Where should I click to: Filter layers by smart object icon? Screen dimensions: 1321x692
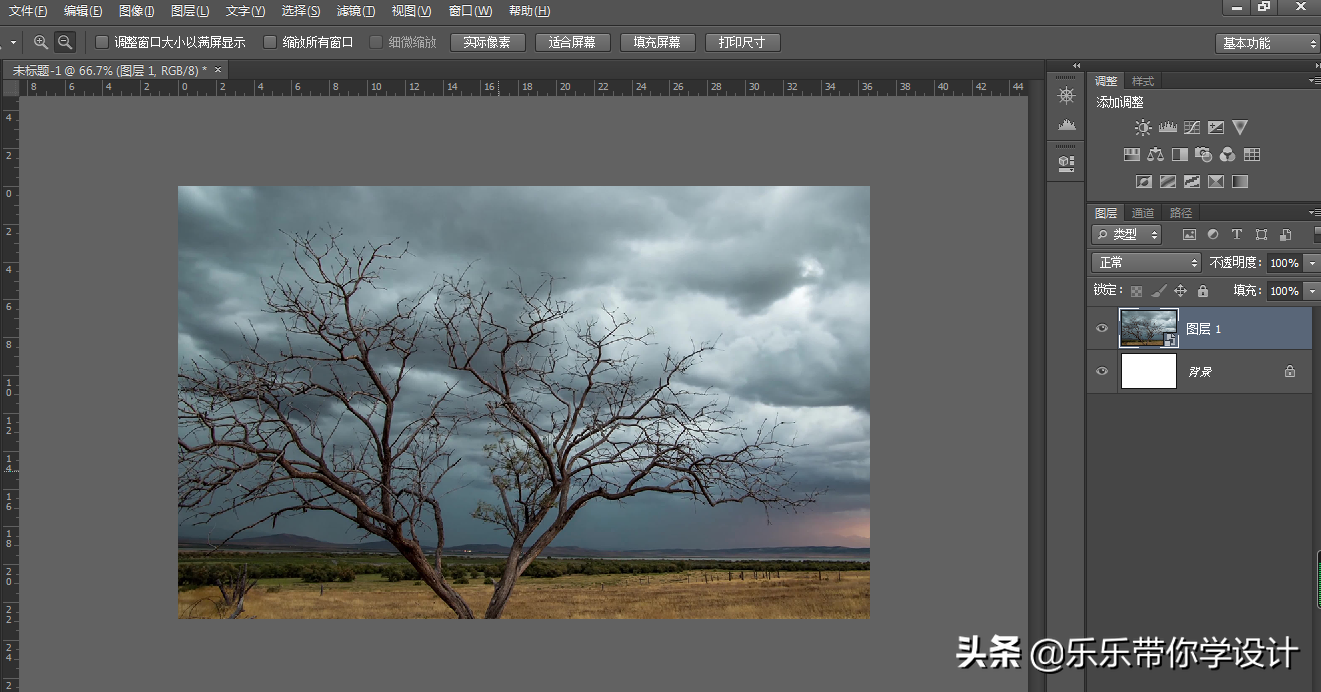pyautogui.click(x=1285, y=235)
